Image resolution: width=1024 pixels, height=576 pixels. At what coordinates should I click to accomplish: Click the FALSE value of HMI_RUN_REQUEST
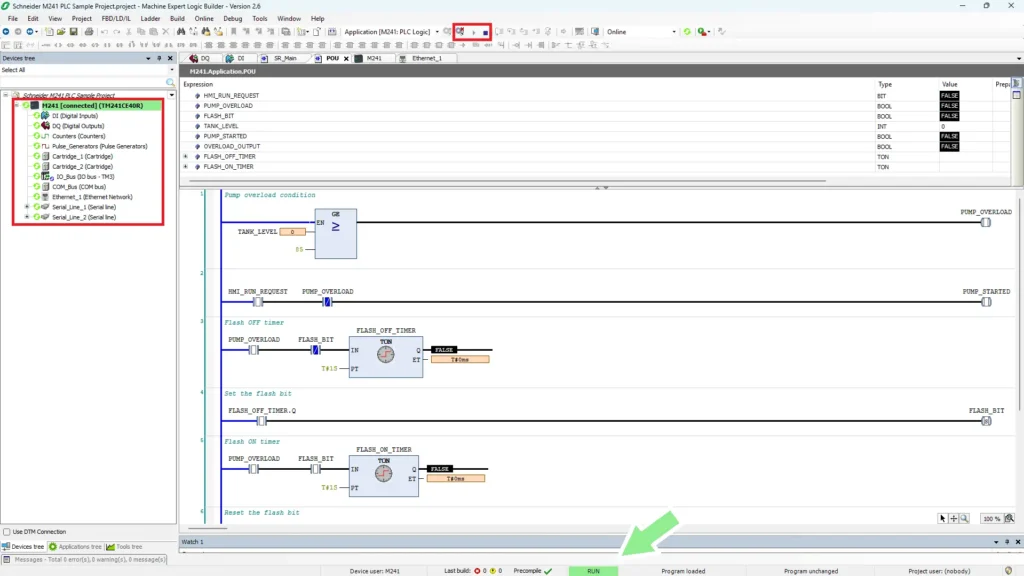click(x=949, y=95)
